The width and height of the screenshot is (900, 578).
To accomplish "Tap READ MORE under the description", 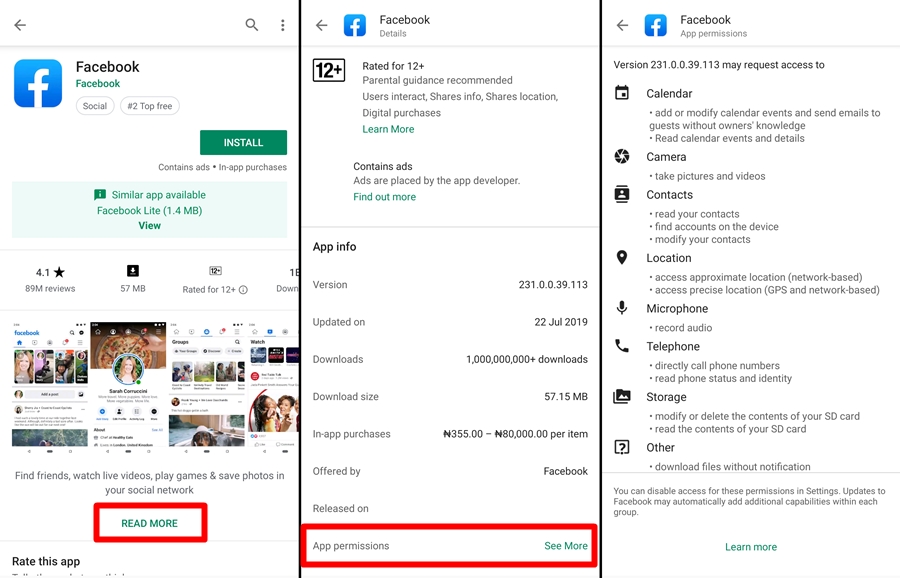I will 150,523.
